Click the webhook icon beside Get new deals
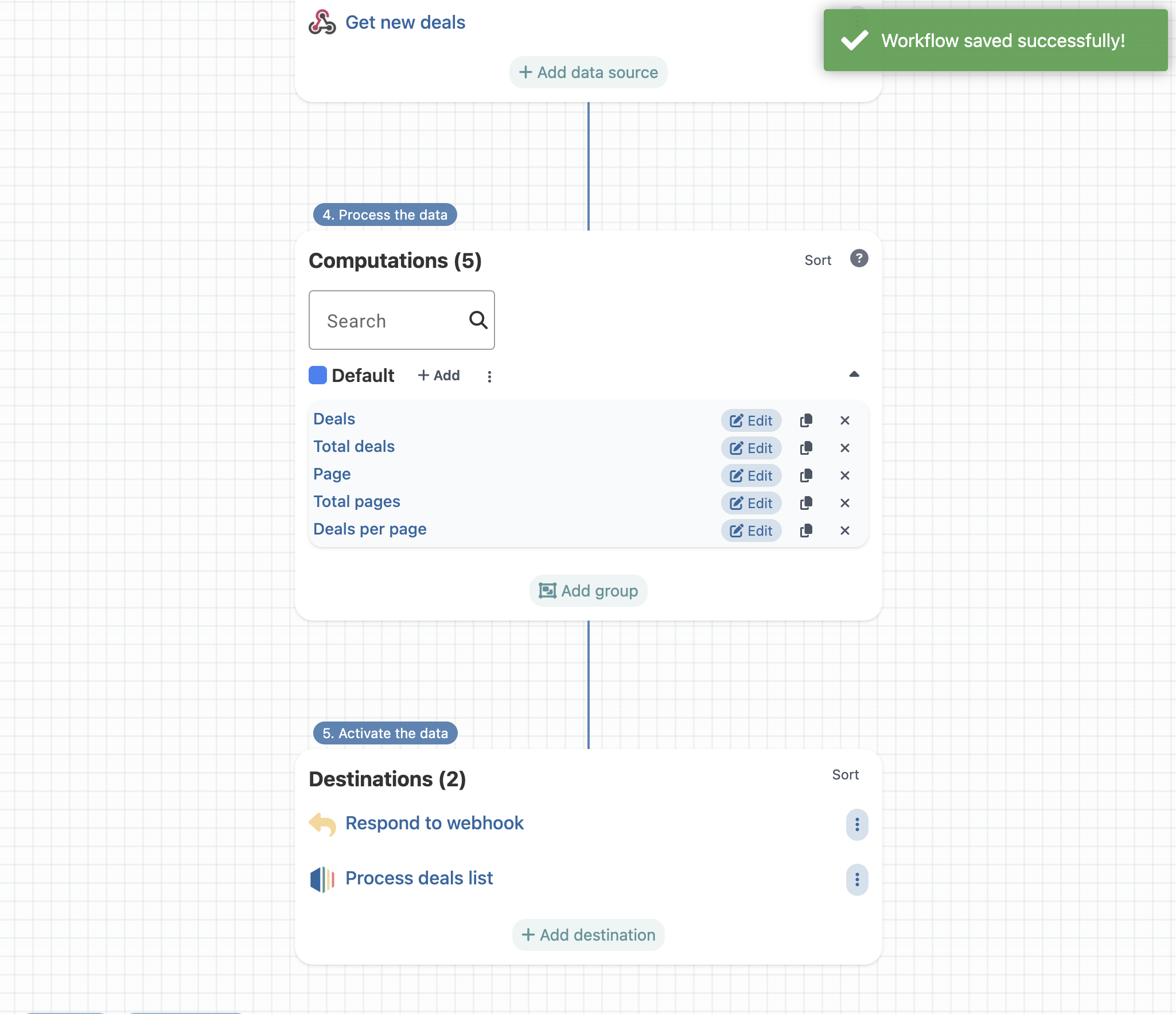Image resolution: width=1176 pixels, height=1014 pixels. tap(322, 22)
